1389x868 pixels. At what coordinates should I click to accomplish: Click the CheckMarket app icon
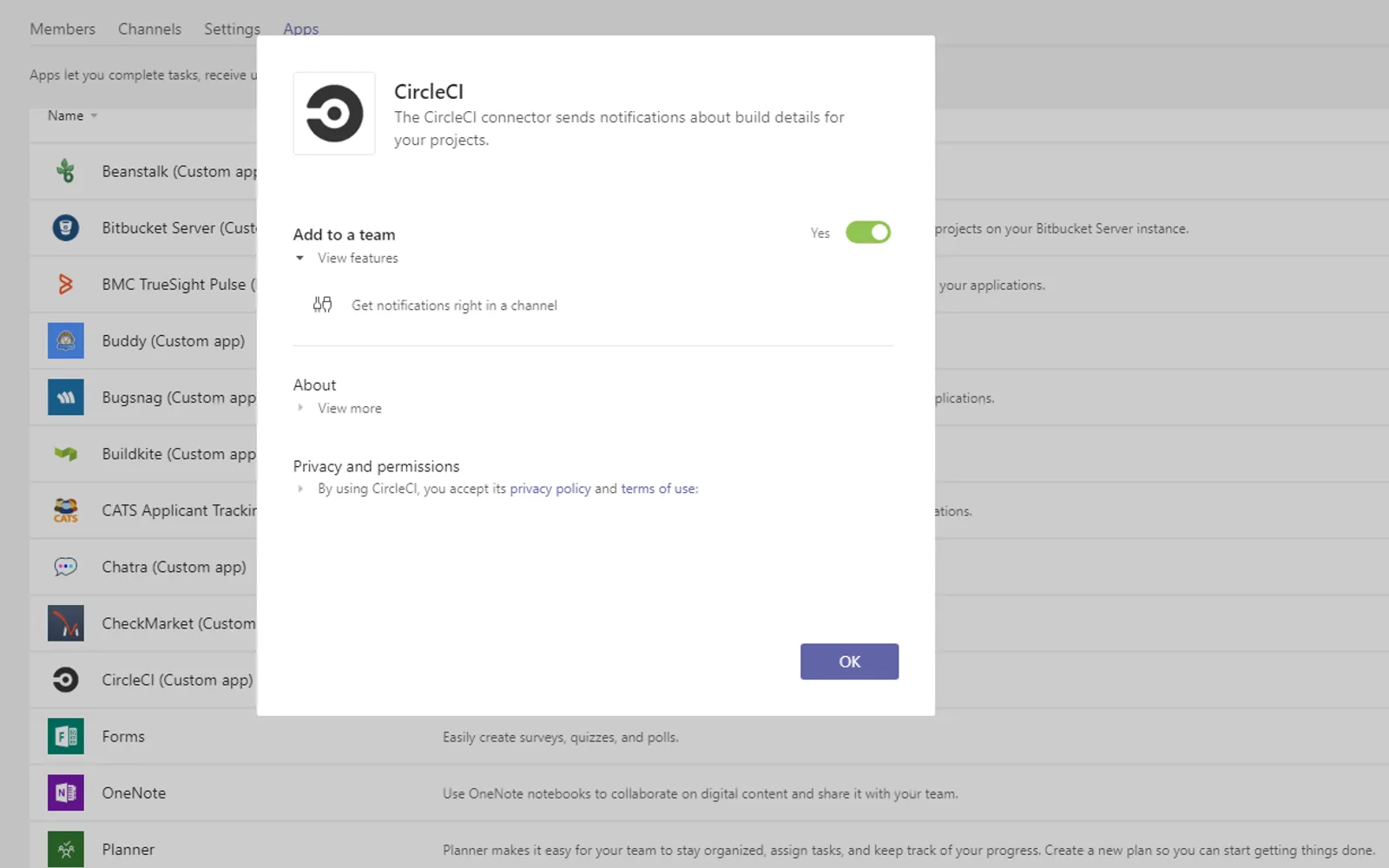(66, 623)
